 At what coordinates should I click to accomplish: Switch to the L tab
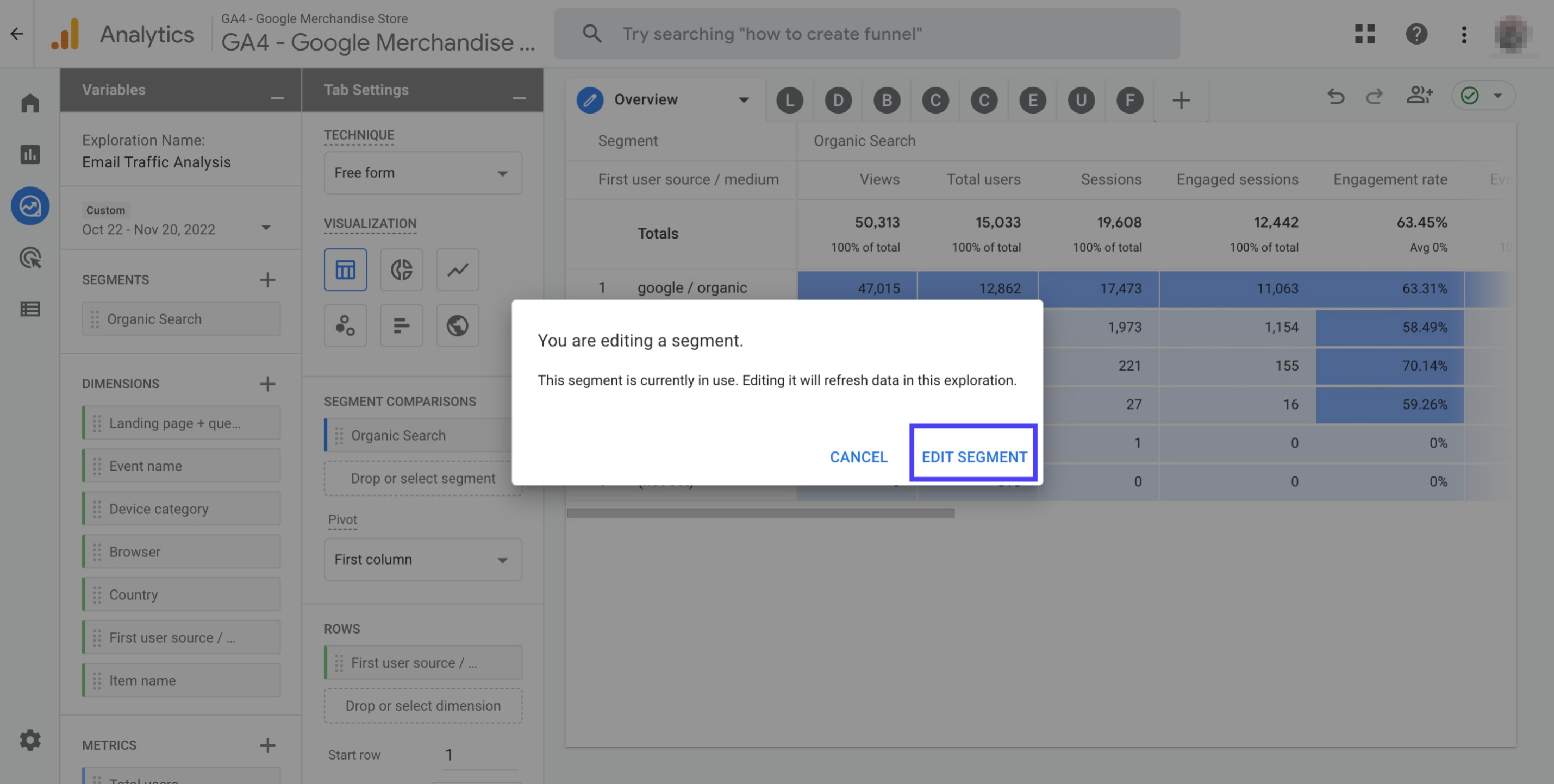[x=789, y=100]
